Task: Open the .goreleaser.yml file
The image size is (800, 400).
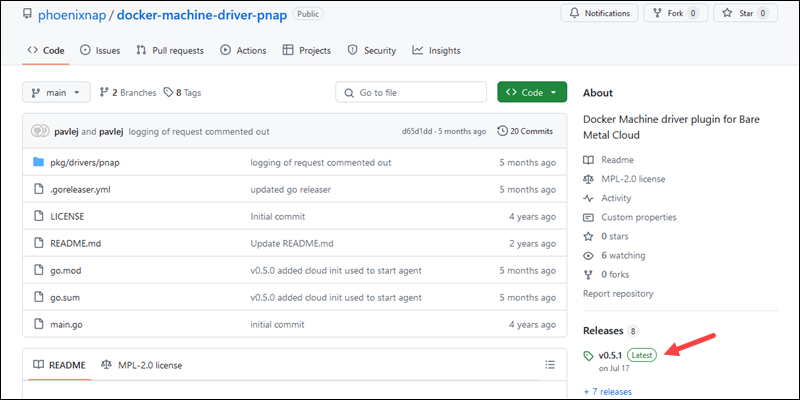Action: (80, 189)
